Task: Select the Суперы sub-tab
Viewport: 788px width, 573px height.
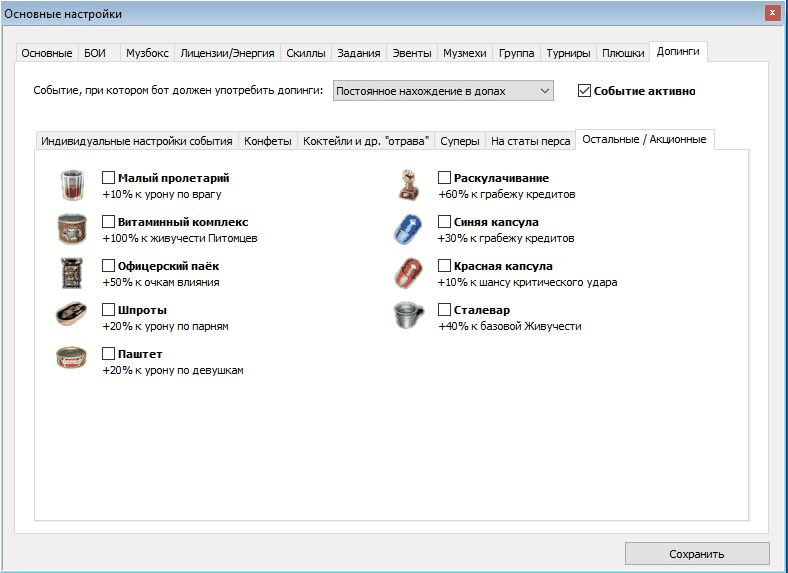Action: [460, 141]
